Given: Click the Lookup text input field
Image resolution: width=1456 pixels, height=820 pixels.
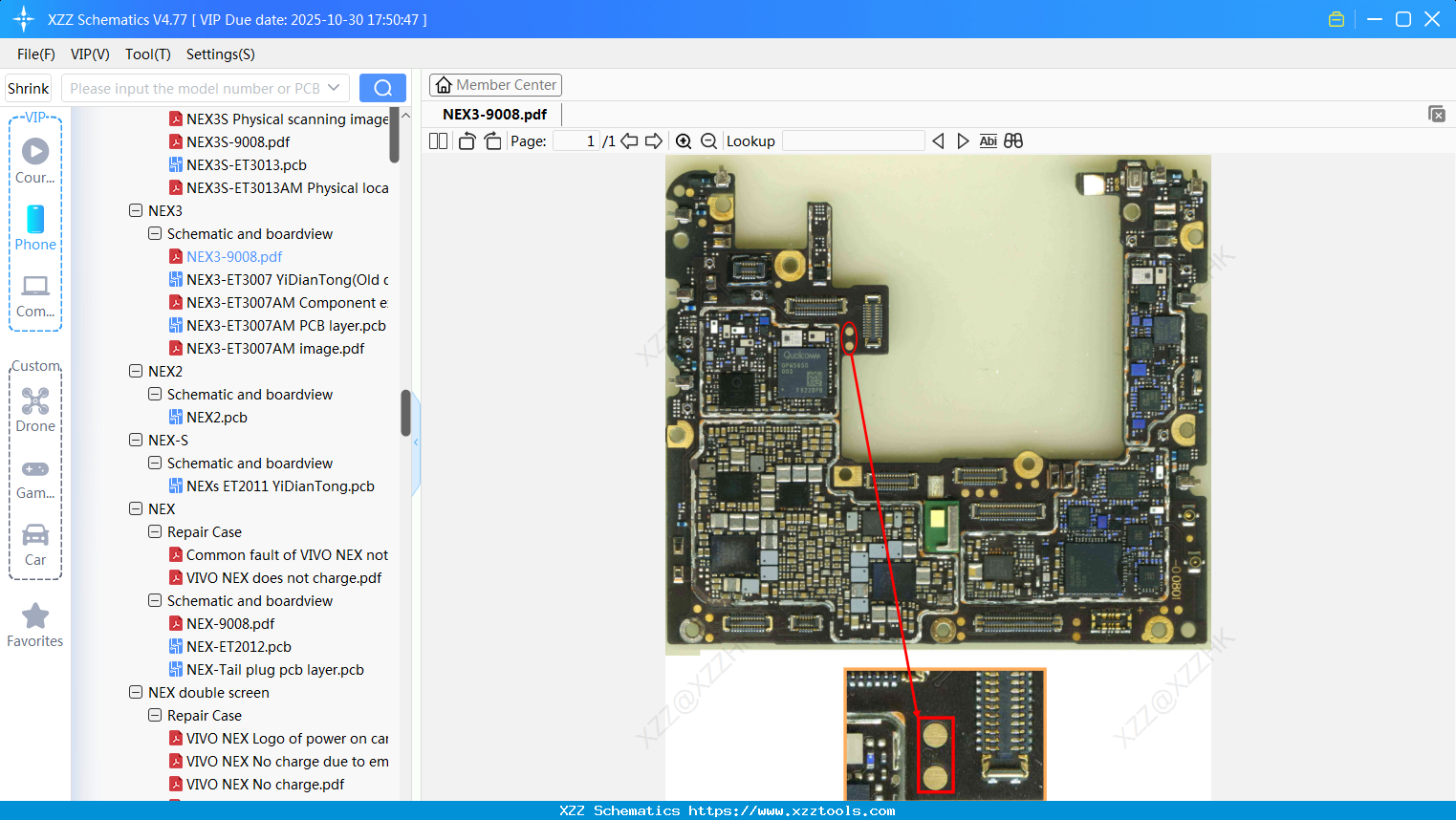Looking at the screenshot, I should point(853,141).
